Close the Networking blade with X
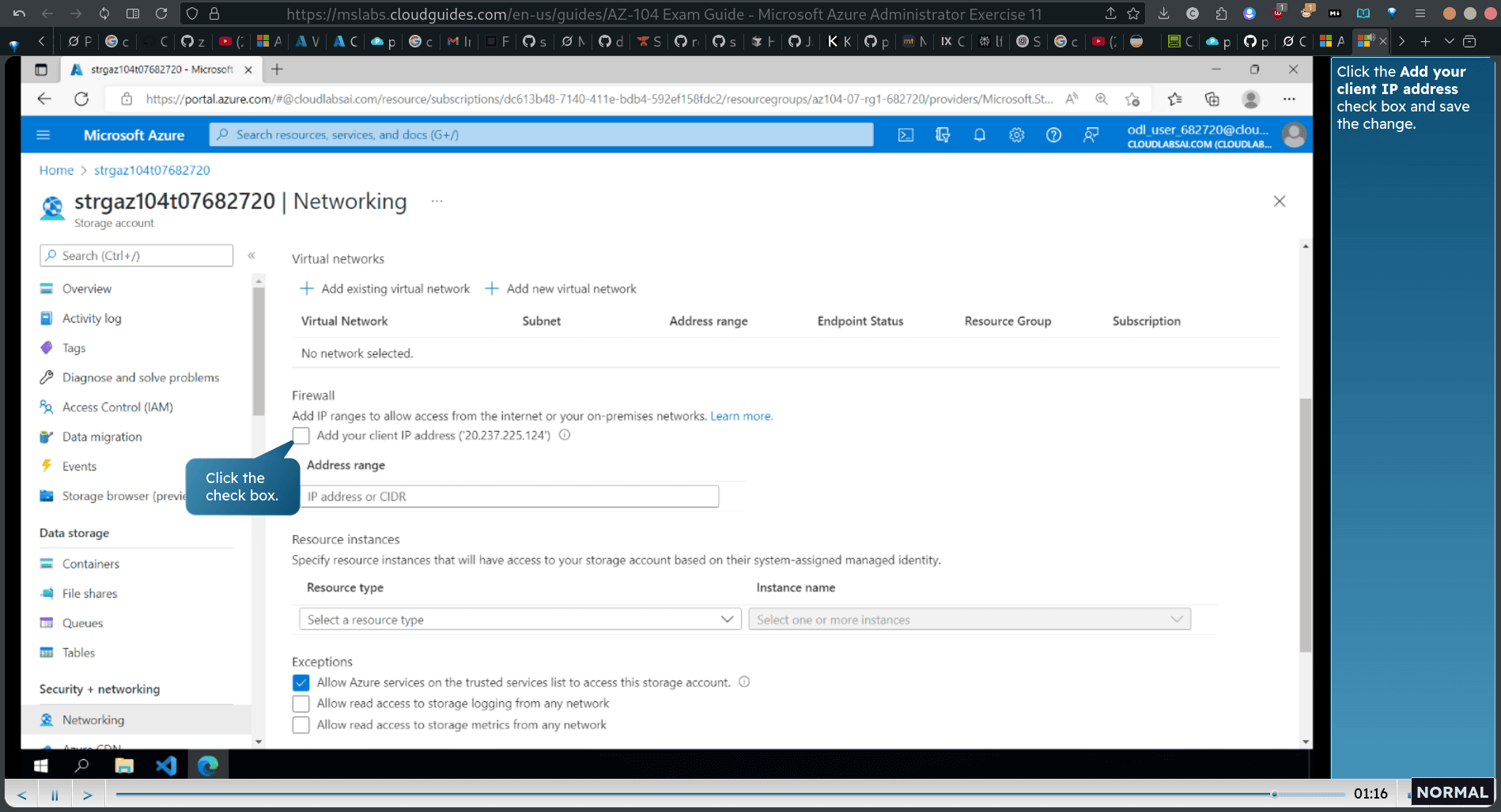Screen dimensions: 1501x812 [1280, 202]
